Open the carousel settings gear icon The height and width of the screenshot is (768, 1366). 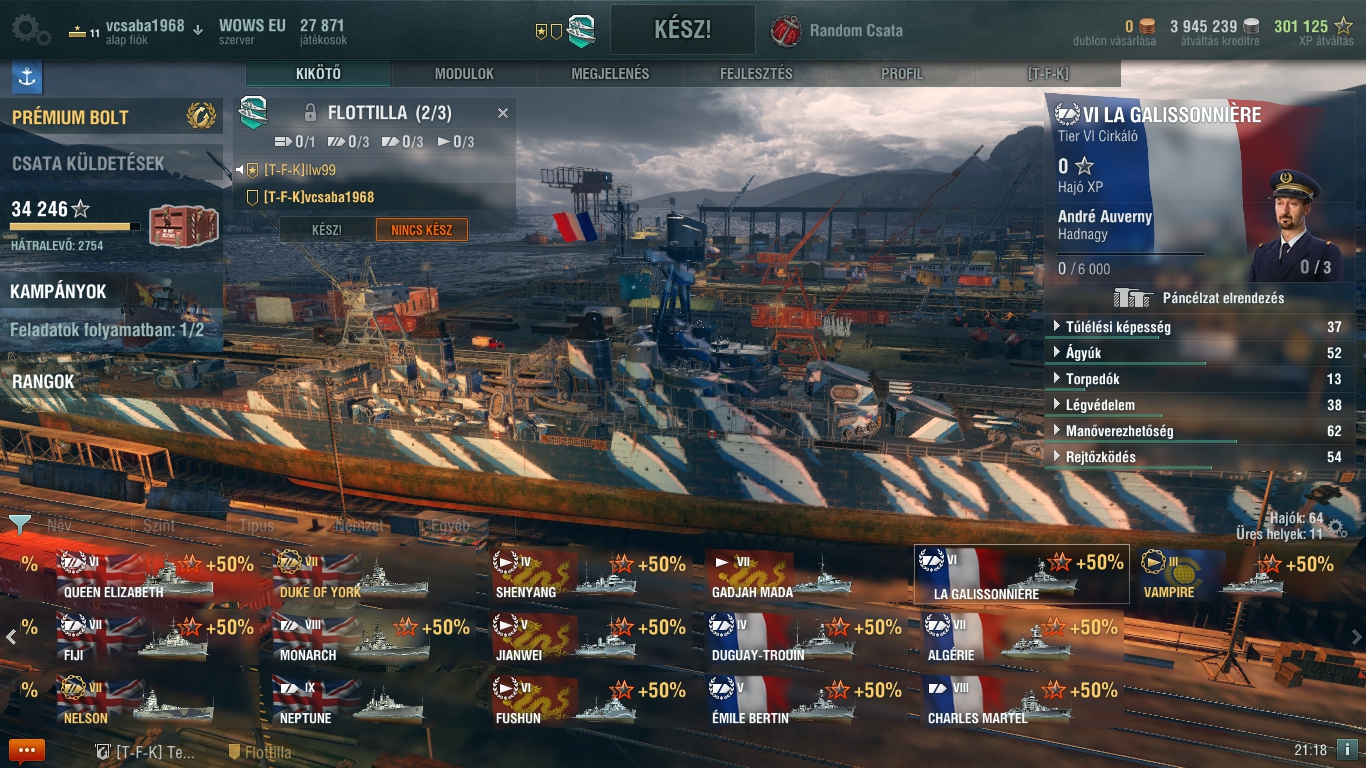(x=1337, y=530)
